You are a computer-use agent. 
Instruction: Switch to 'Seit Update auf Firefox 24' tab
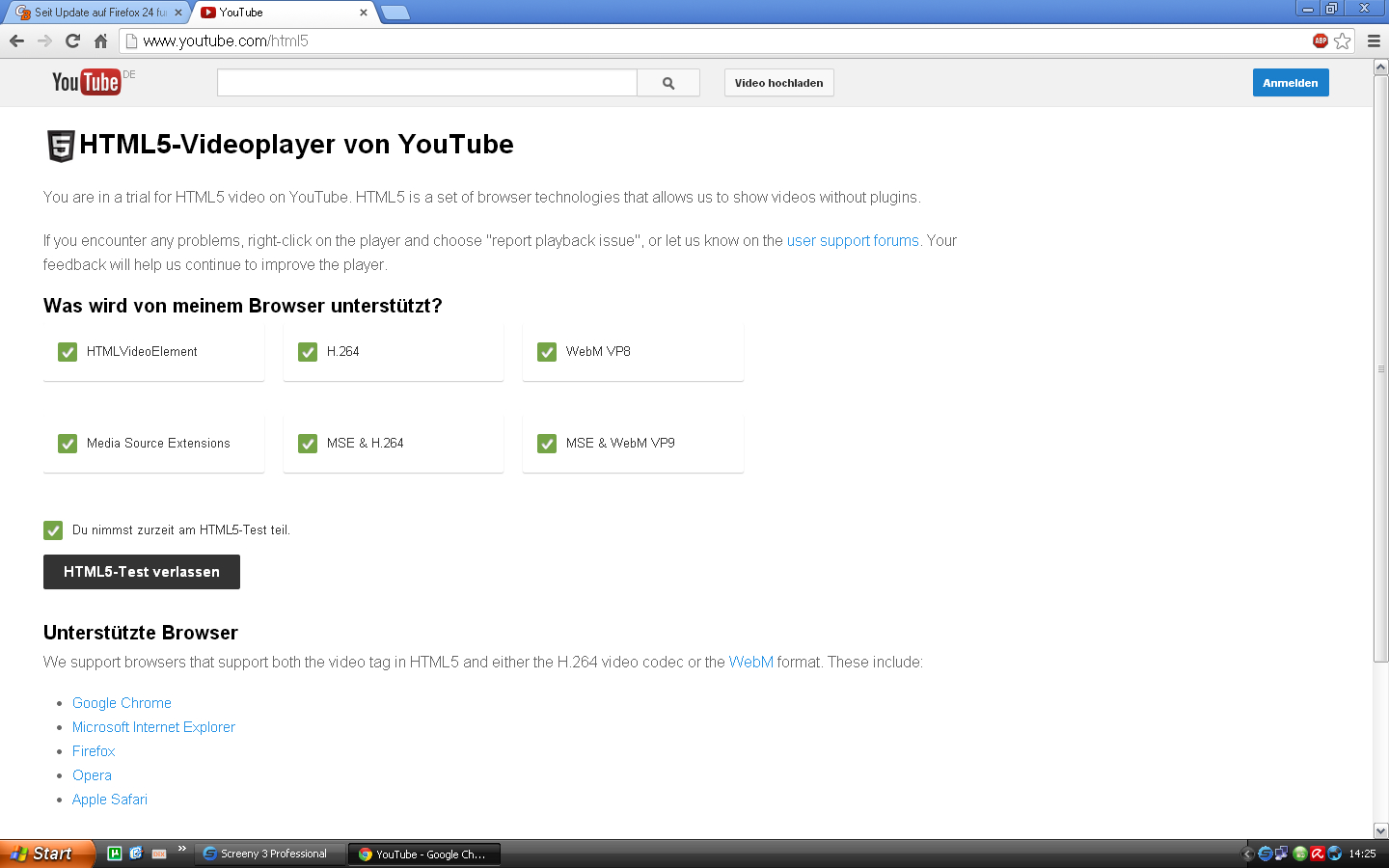[96, 13]
